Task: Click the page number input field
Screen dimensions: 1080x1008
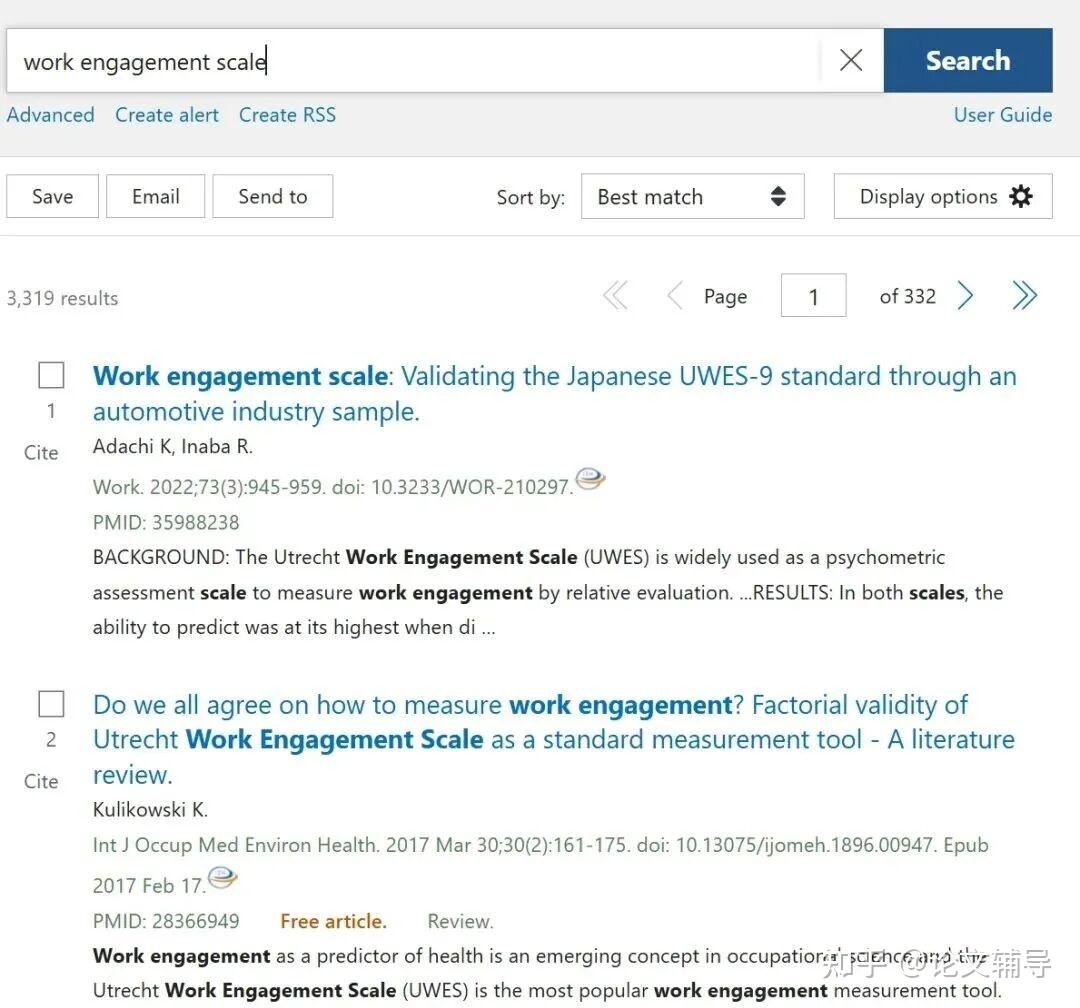Action: click(x=813, y=297)
